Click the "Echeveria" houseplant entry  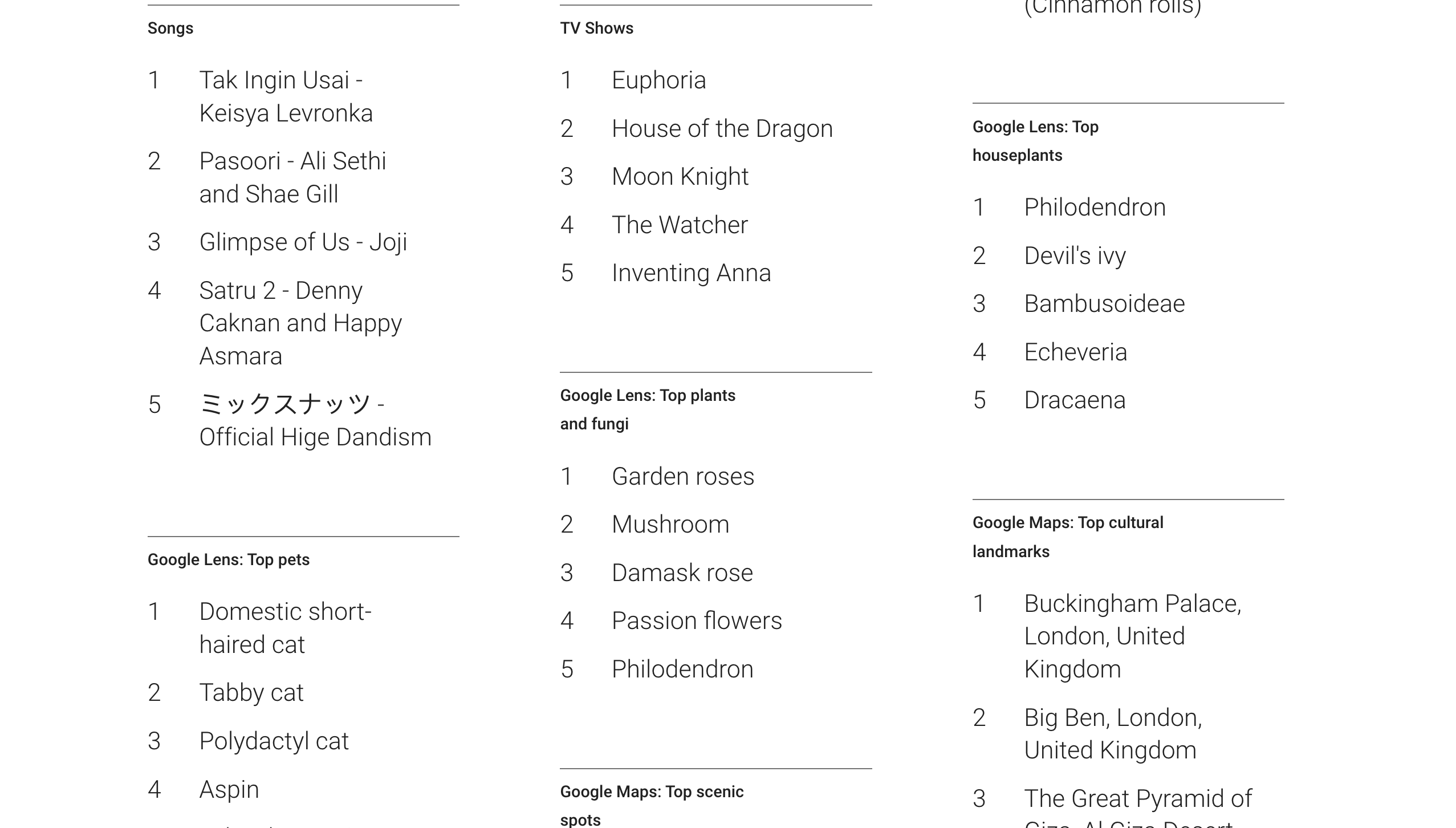(x=1075, y=352)
